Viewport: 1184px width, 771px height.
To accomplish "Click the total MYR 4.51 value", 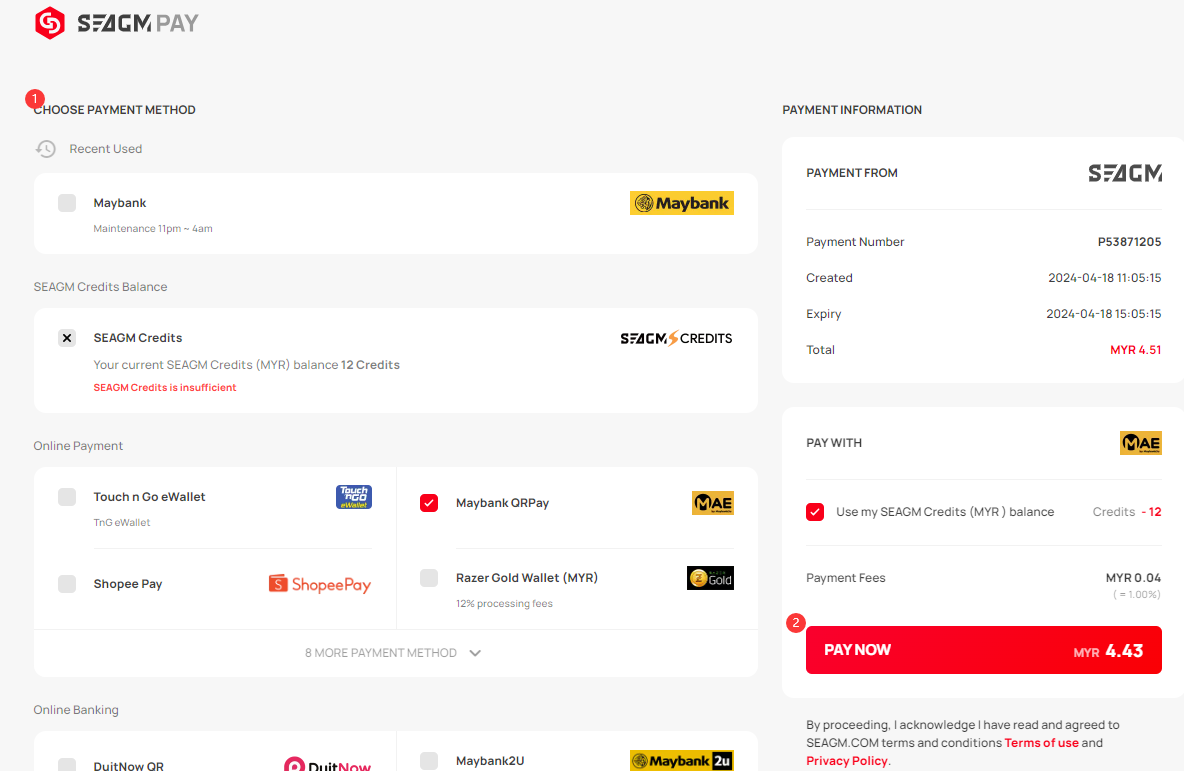I will point(1136,350).
